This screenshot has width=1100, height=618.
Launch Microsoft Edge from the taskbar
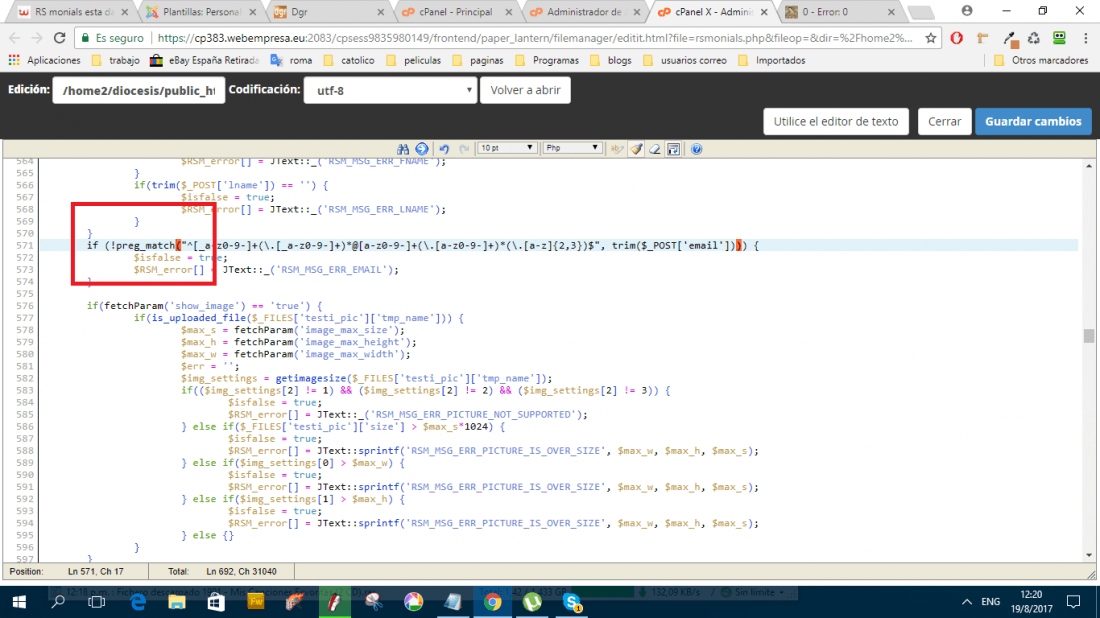tap(138, 602)
